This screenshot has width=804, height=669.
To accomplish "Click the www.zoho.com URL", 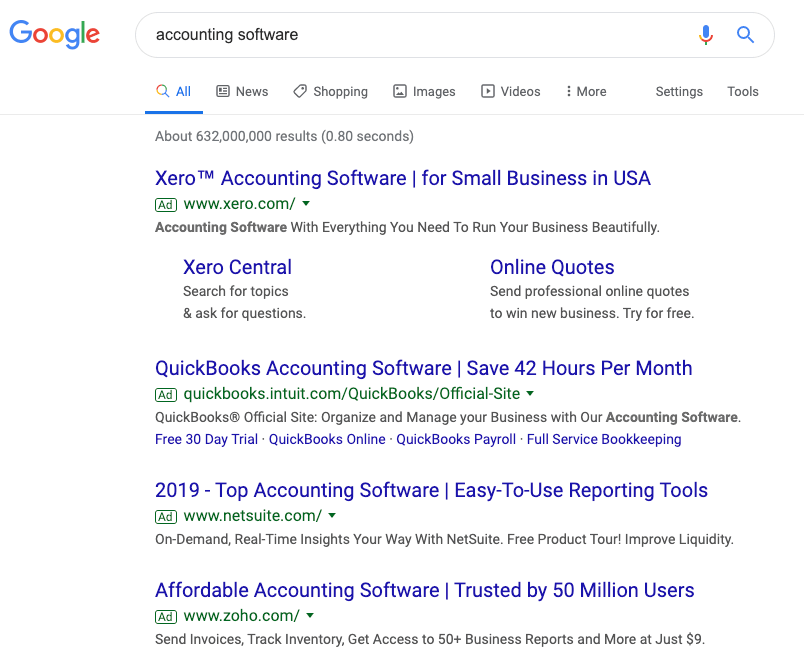I will pyautogui.click(x=242, y=616).
